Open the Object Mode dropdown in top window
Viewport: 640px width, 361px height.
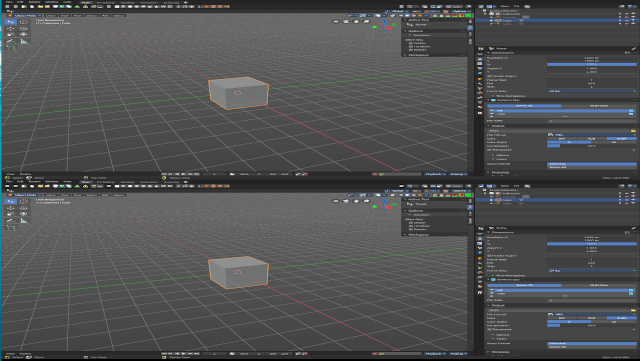(25, 16)
